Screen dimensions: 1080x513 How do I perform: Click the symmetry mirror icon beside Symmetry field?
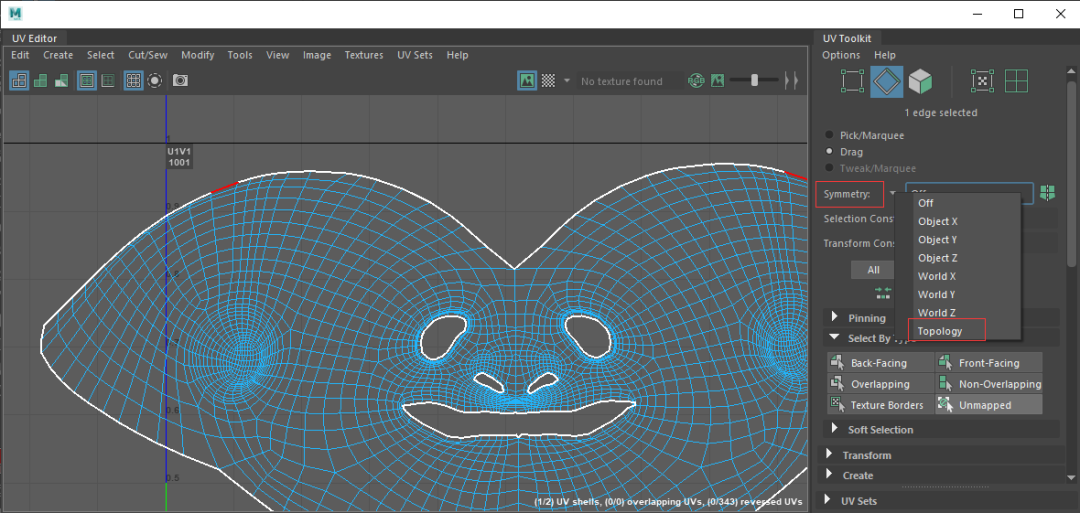coord(1048,193)
